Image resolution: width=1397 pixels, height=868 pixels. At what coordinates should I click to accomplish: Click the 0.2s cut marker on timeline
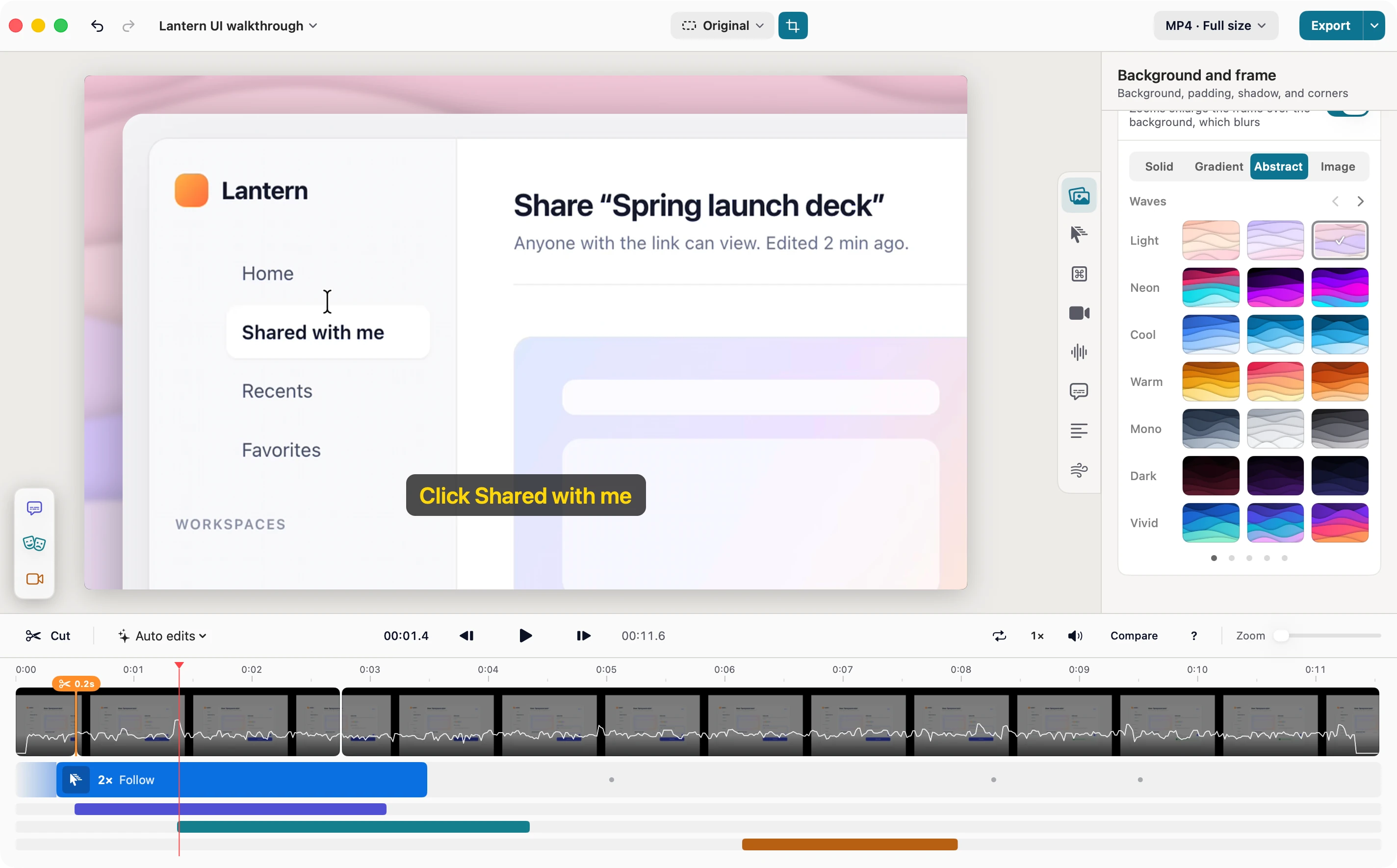point(77,684)
